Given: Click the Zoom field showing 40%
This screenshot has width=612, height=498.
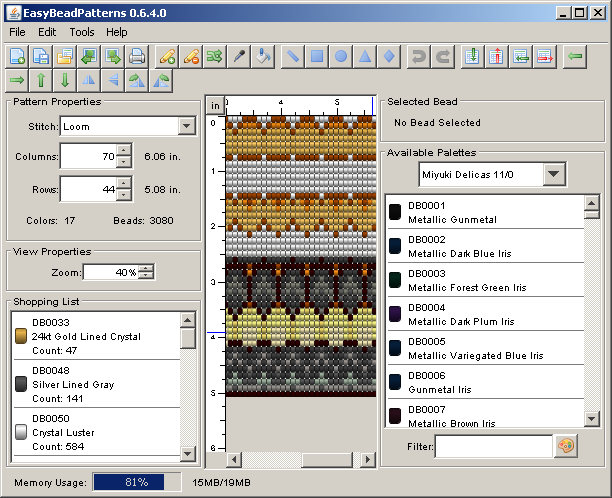Looking at the screenshot, I should coord(111,272).
